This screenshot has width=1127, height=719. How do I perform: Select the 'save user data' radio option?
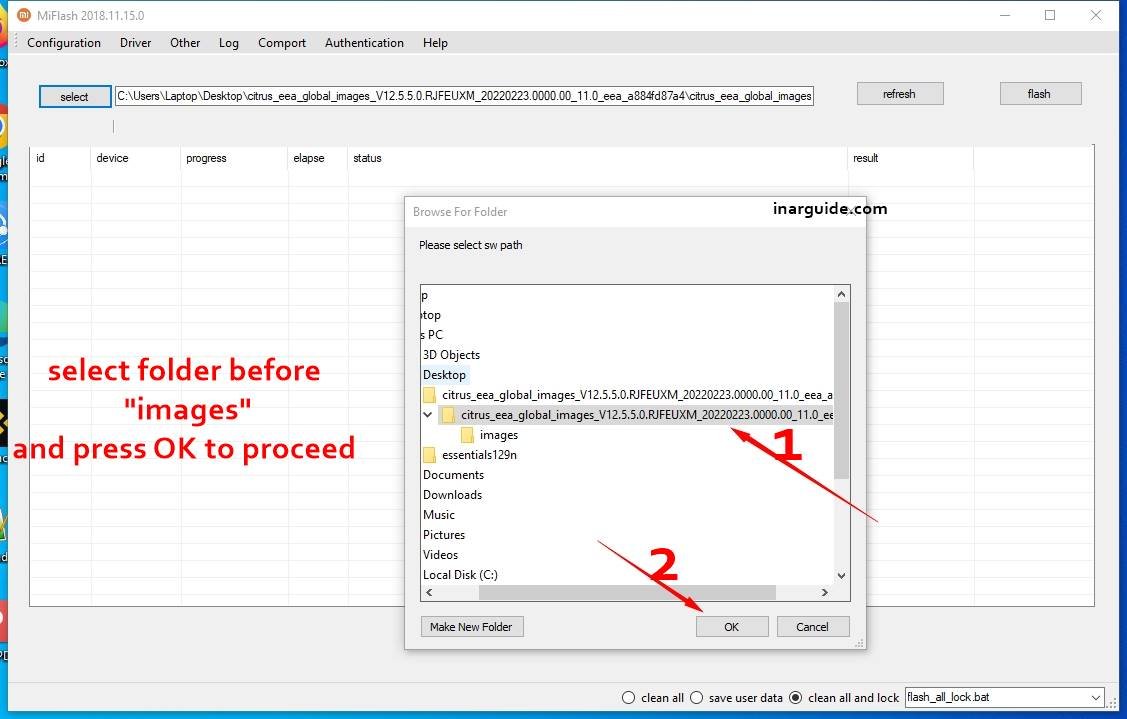(x=696, y=697)
